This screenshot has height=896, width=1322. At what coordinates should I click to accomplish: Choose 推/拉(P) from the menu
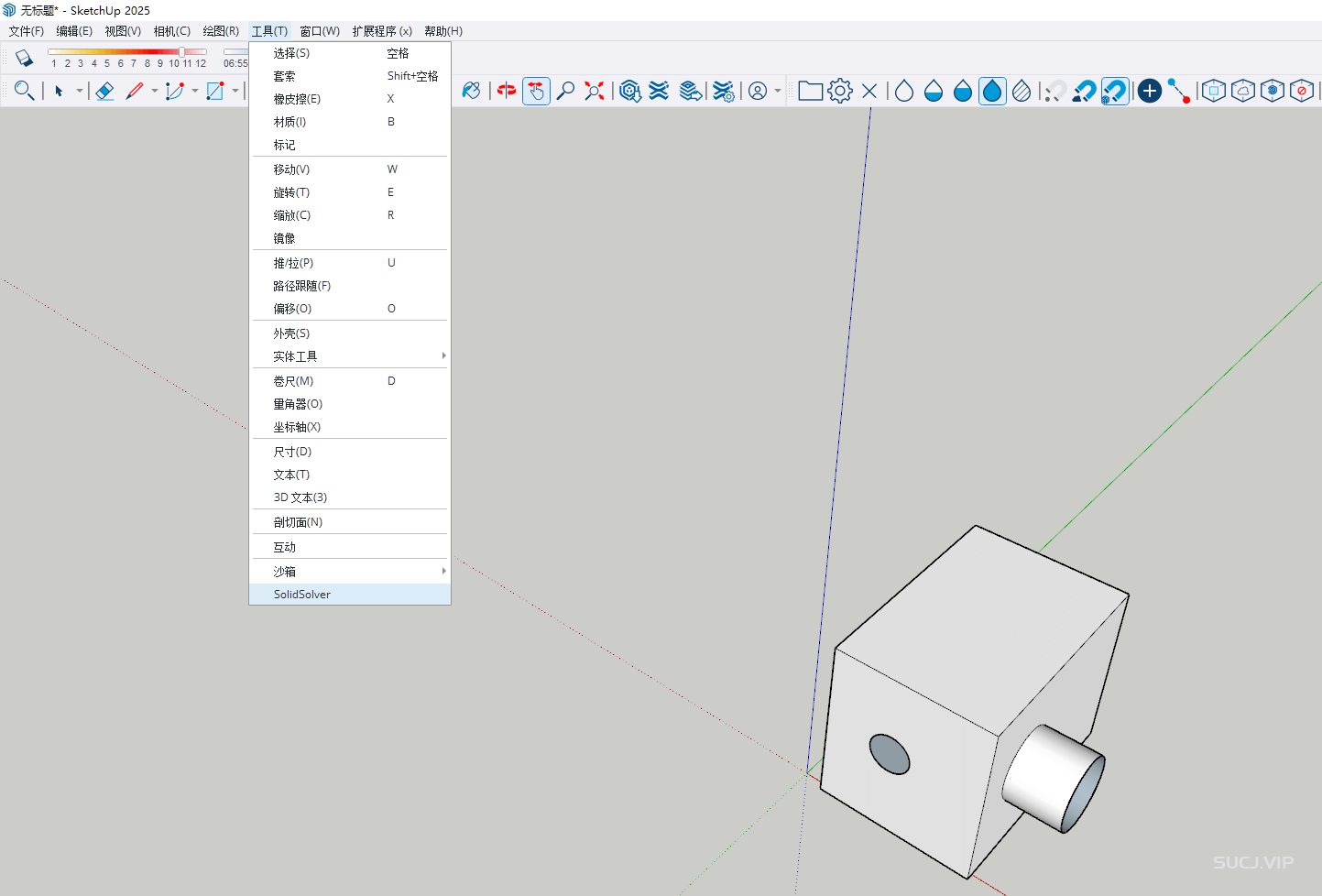pyautogui.click(x=350, y=263)
